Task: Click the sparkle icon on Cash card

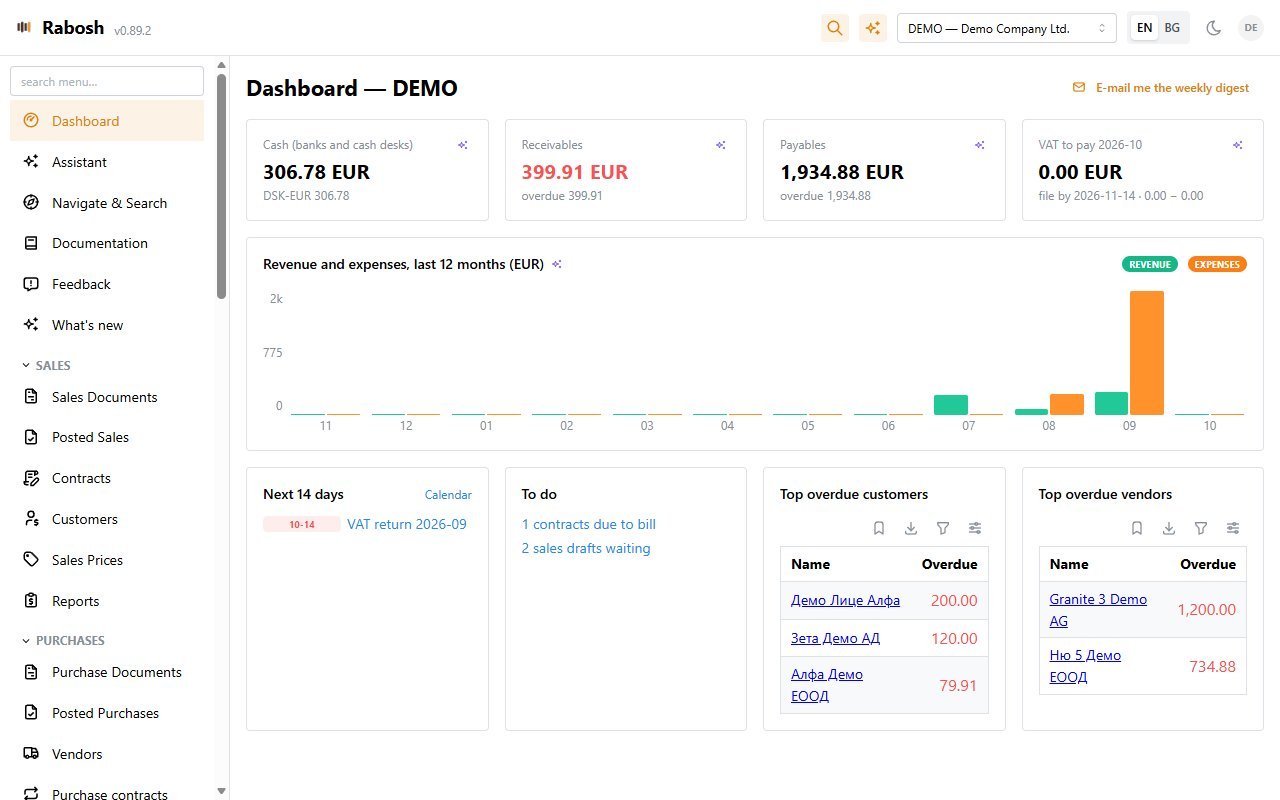Action: (x=463, y=145)
